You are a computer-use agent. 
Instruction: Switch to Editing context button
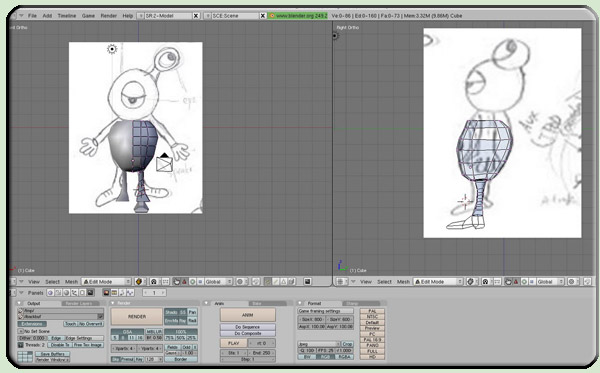pos(82,293)
